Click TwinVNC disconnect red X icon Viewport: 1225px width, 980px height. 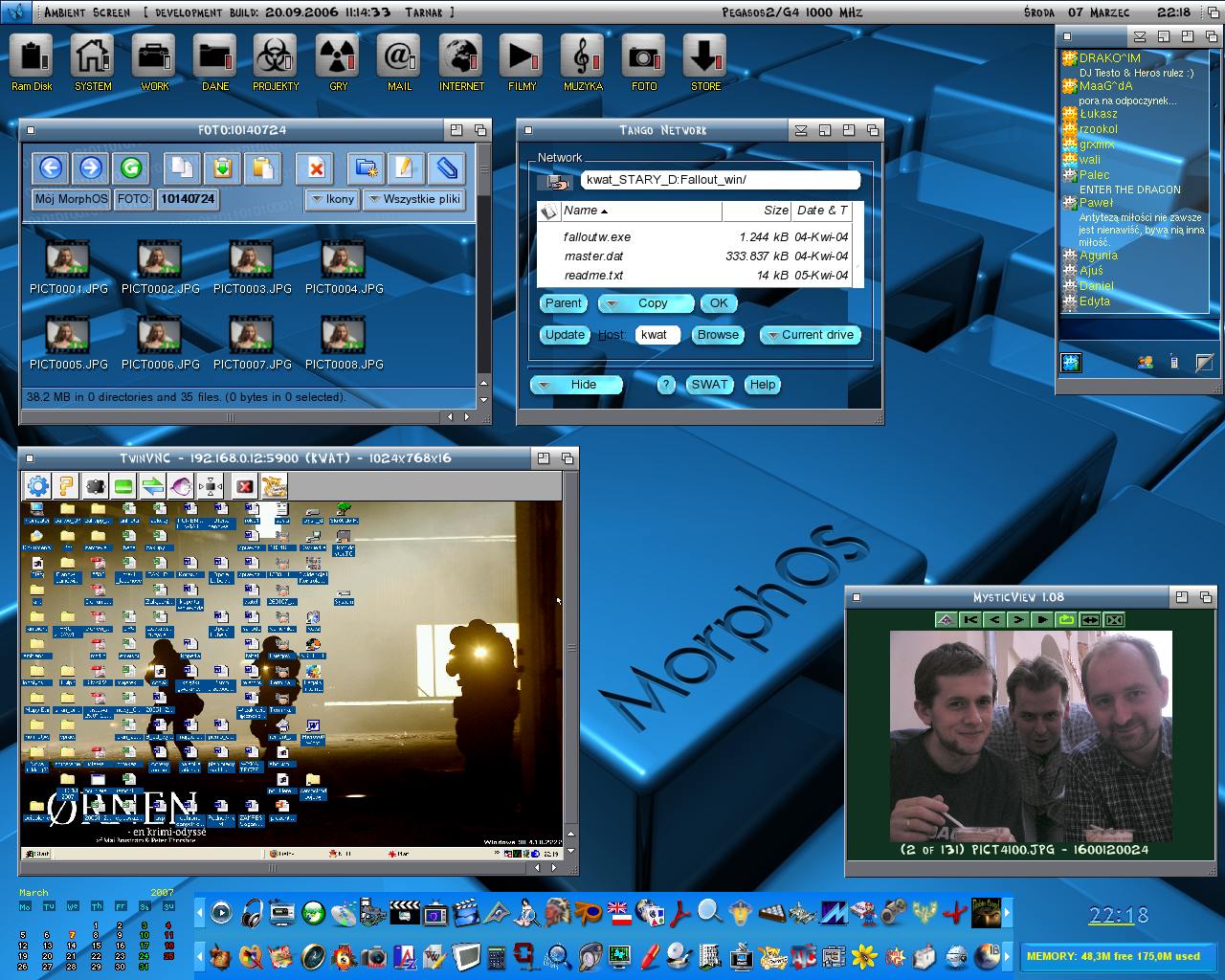point(245,486)
